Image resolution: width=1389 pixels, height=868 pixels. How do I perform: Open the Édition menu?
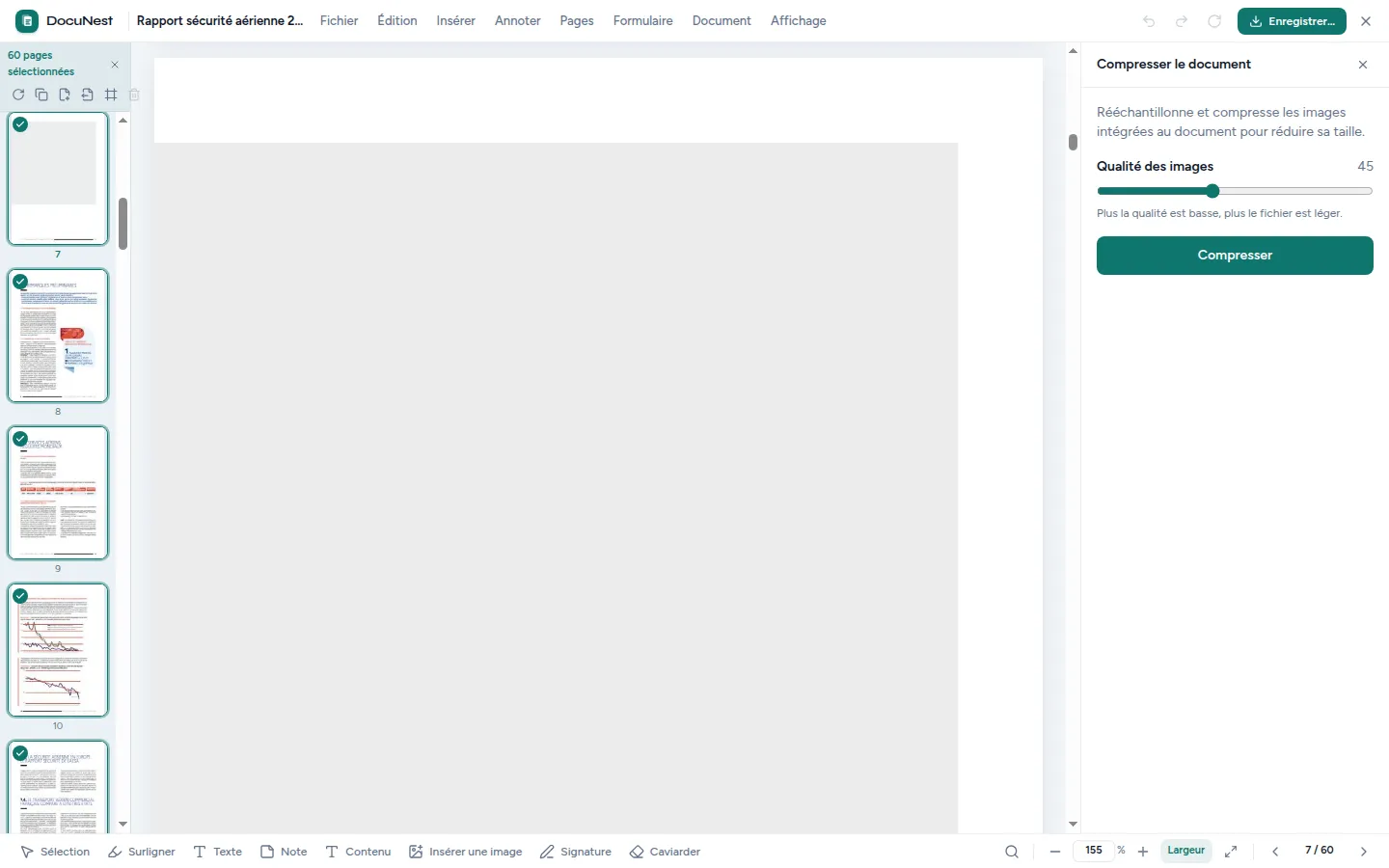click(x=397, y=20)
